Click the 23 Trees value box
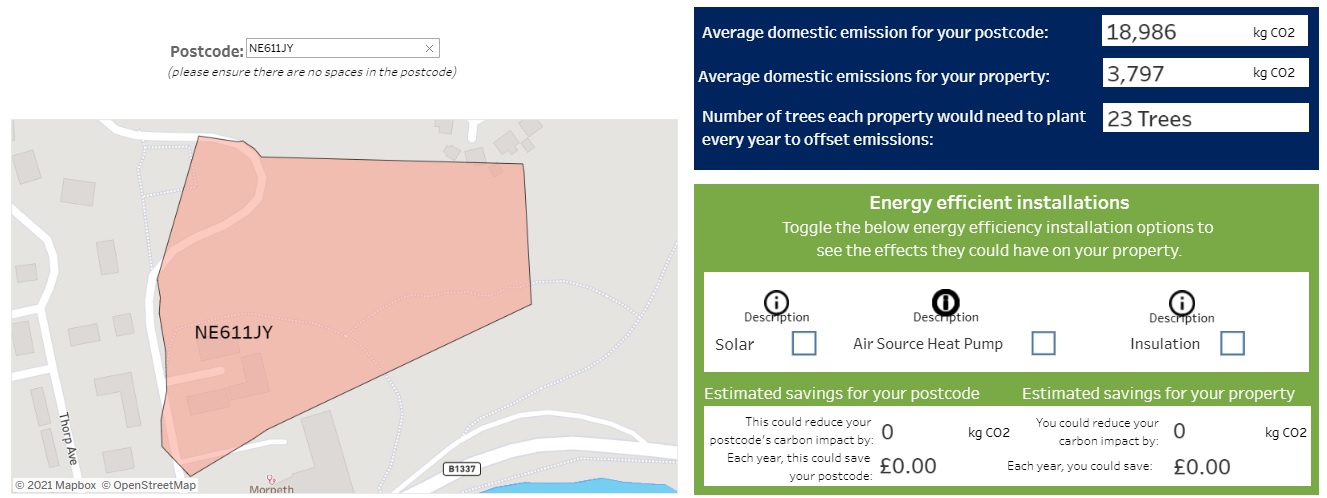The width and height of the screenshot is (1327, 498). pos(1150,118)
